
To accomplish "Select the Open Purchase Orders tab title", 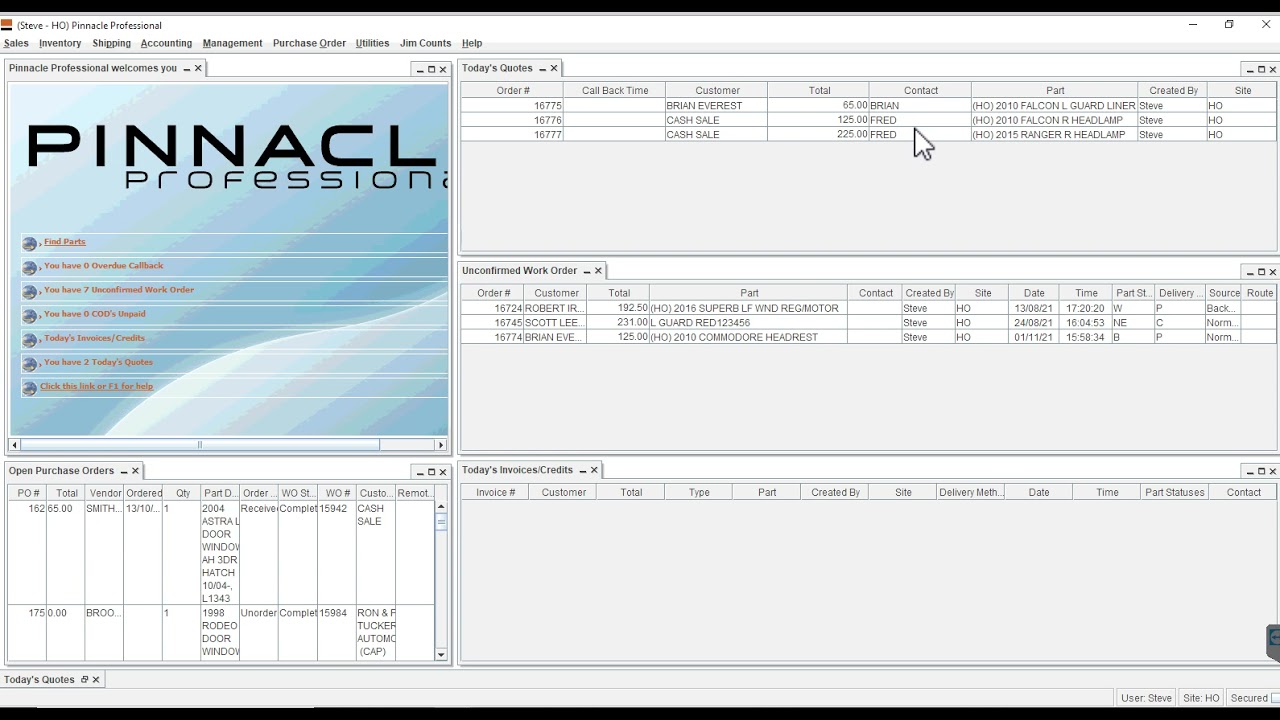I will (x=62, y=471).
